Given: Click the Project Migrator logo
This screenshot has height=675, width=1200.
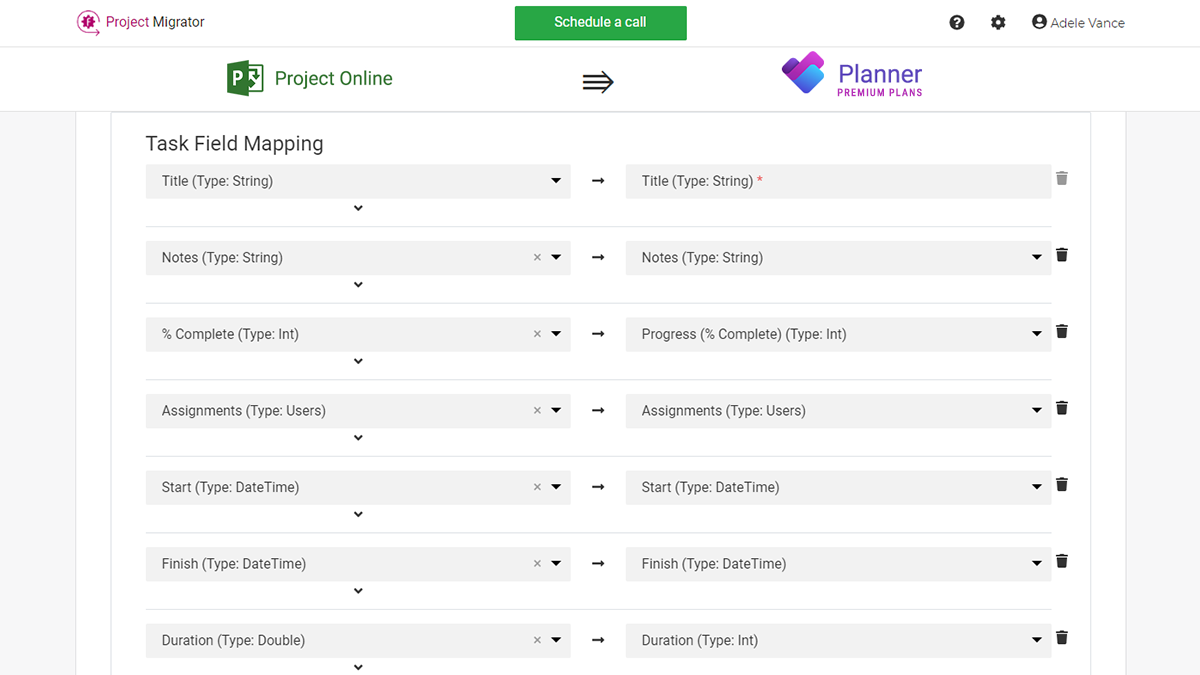Looking at the screenshot, I should (141, 22).
